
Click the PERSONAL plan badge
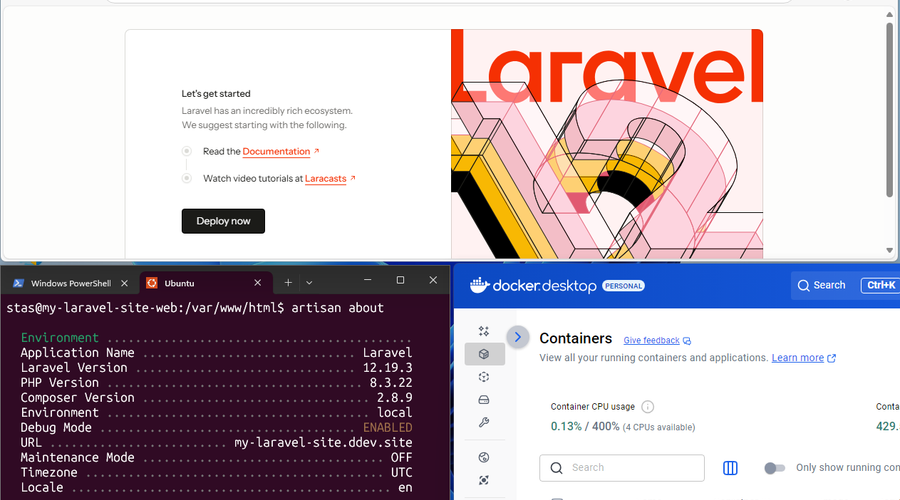[623, 286]
